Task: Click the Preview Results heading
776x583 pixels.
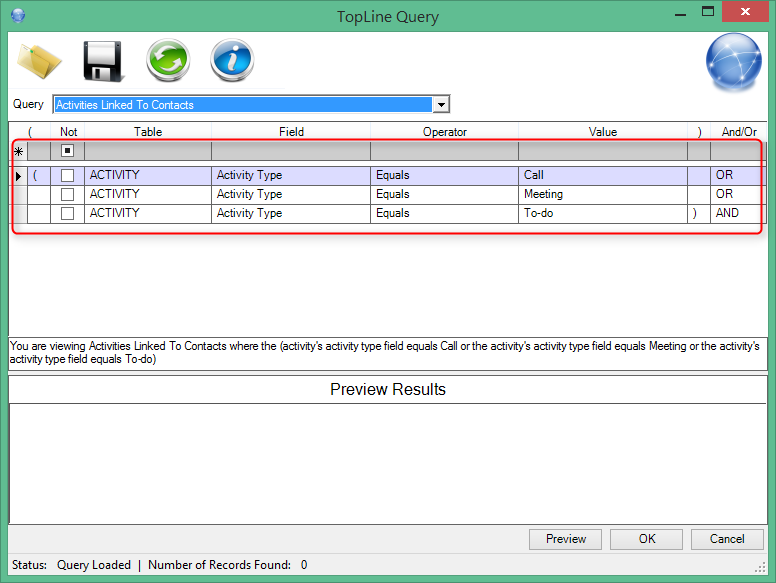Action: click(388, 389)
